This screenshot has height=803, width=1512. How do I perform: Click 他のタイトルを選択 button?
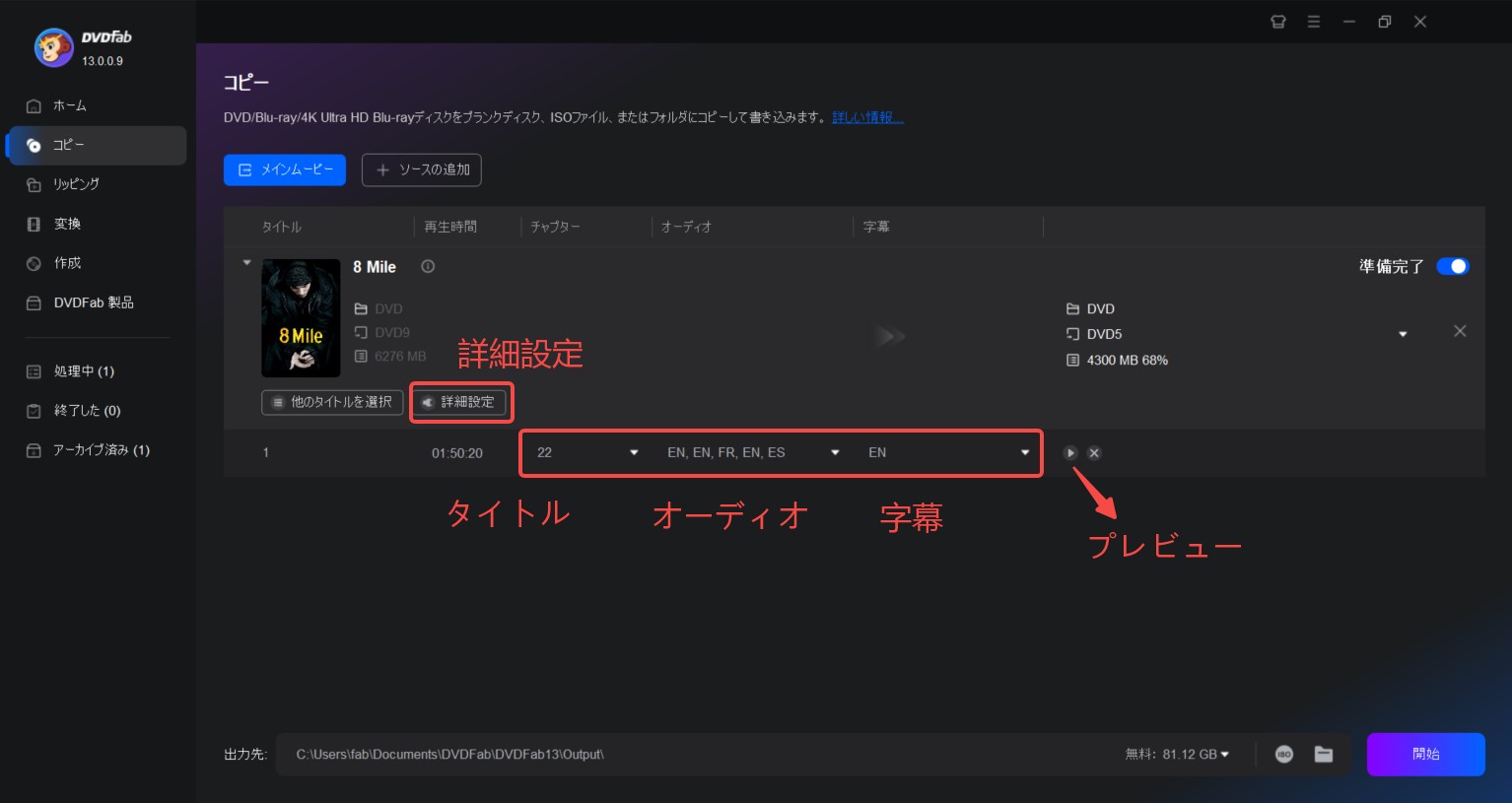(331, 402)
